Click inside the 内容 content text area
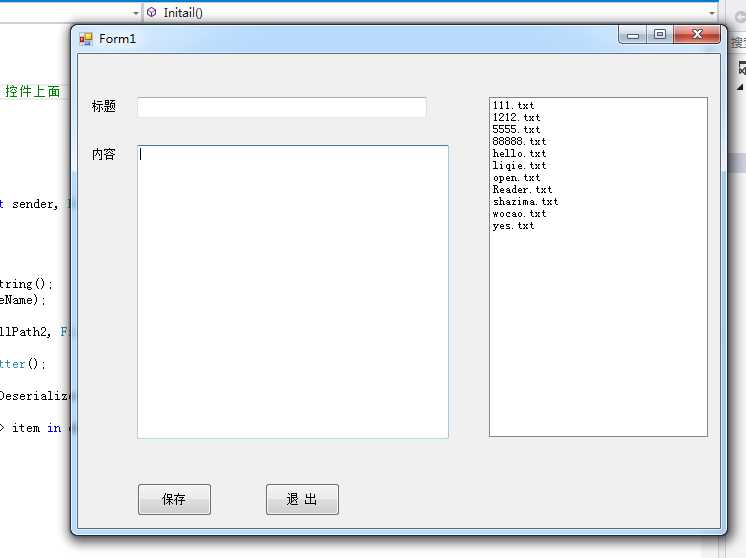Image resolution: width=746 pixels, height=558 pixels. pyautogui.click(x=293, y=292)
